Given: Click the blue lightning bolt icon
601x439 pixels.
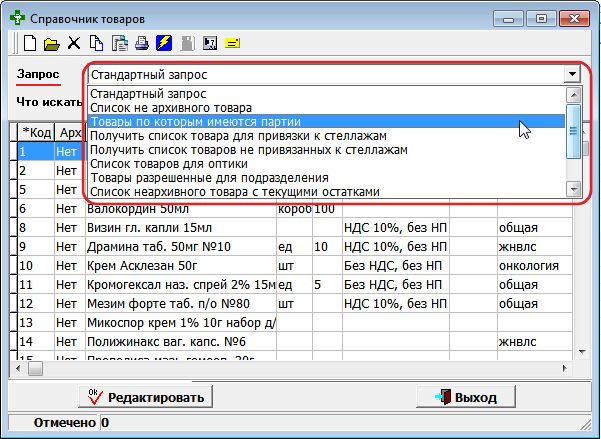Looking at the screenshot, I should click(164, 43).
